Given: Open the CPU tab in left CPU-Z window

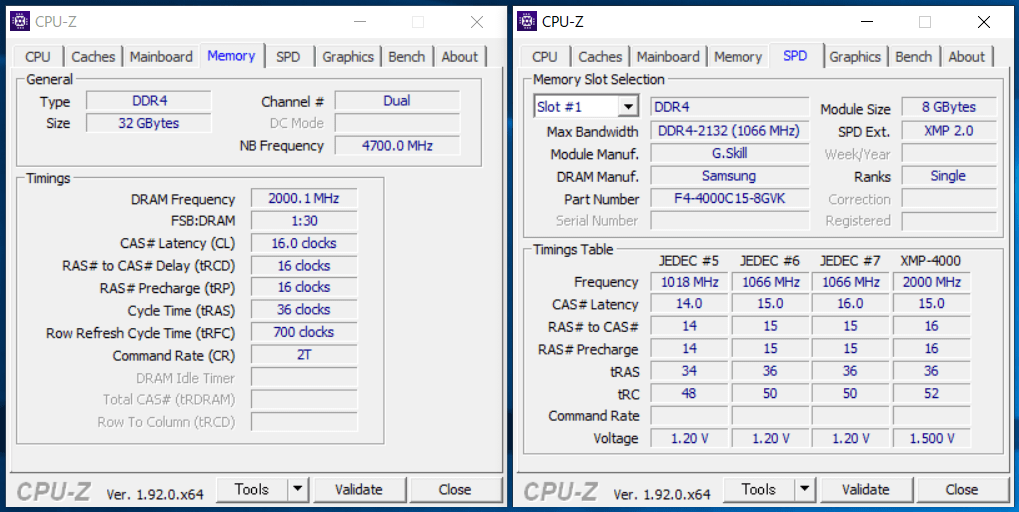Looking at the screenshot, I should pyautogui.click(x=38, y=57).
